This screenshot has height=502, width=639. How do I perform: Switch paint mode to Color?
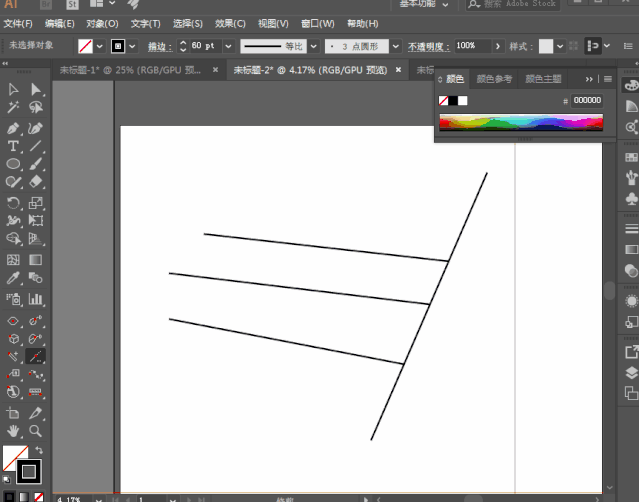point(10,497)
